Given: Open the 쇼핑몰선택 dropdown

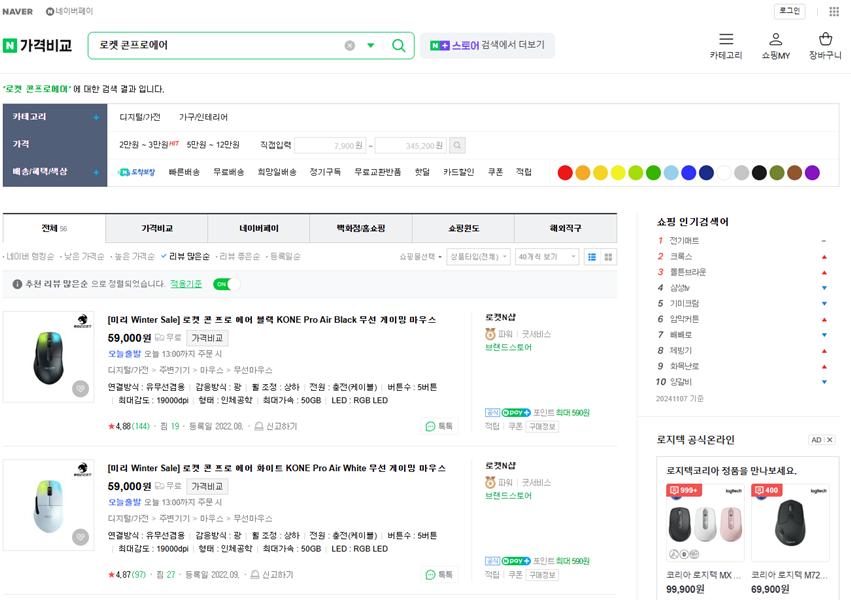Looking at the screenshot, I should coord(421,257).
